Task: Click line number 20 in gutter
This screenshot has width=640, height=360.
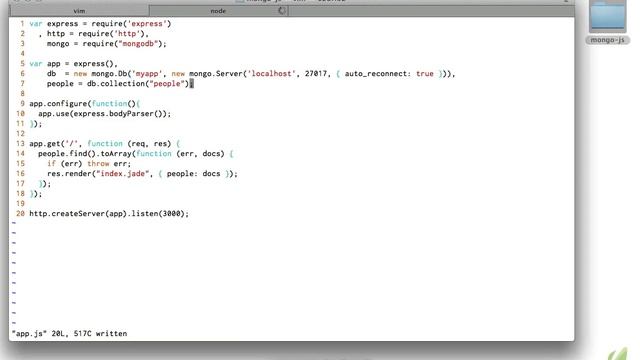Action: (x=20, y=213)
